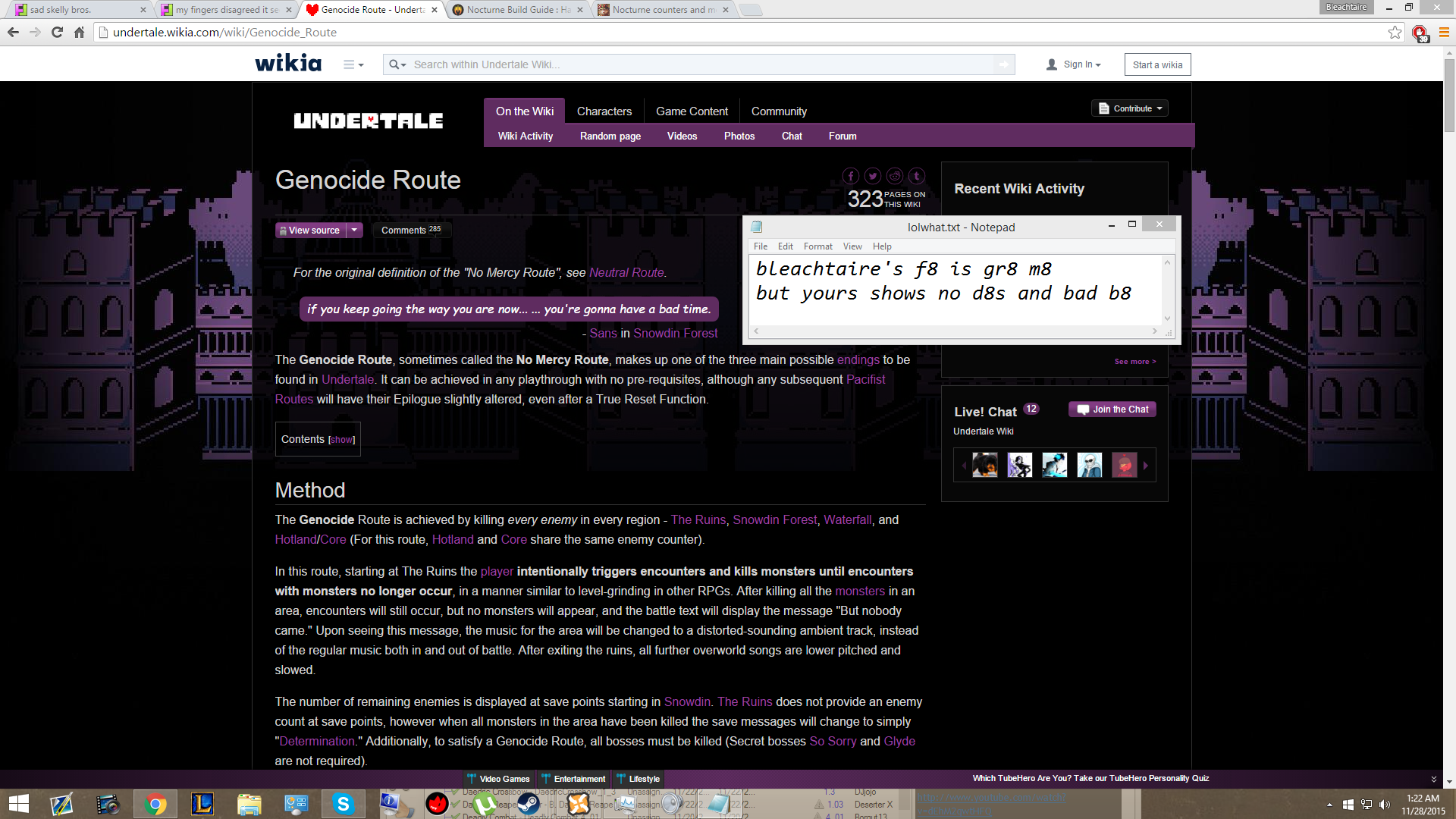Click the Twitter share icon

pyautogui.click(x=873, y=176)
